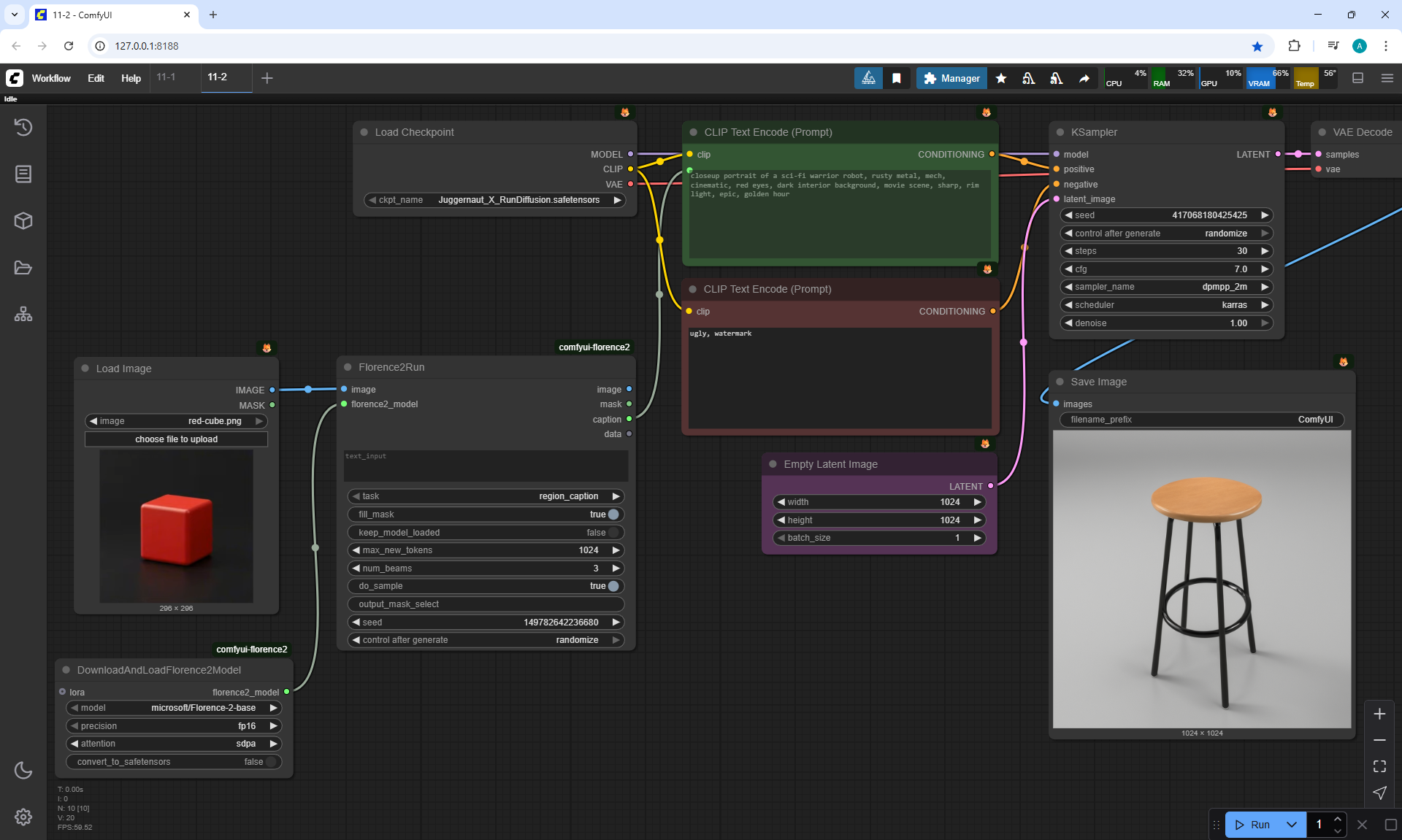Toggle fill_mask switch in Florence2Run
1402x840 pixels.
(x=613, y=515)
